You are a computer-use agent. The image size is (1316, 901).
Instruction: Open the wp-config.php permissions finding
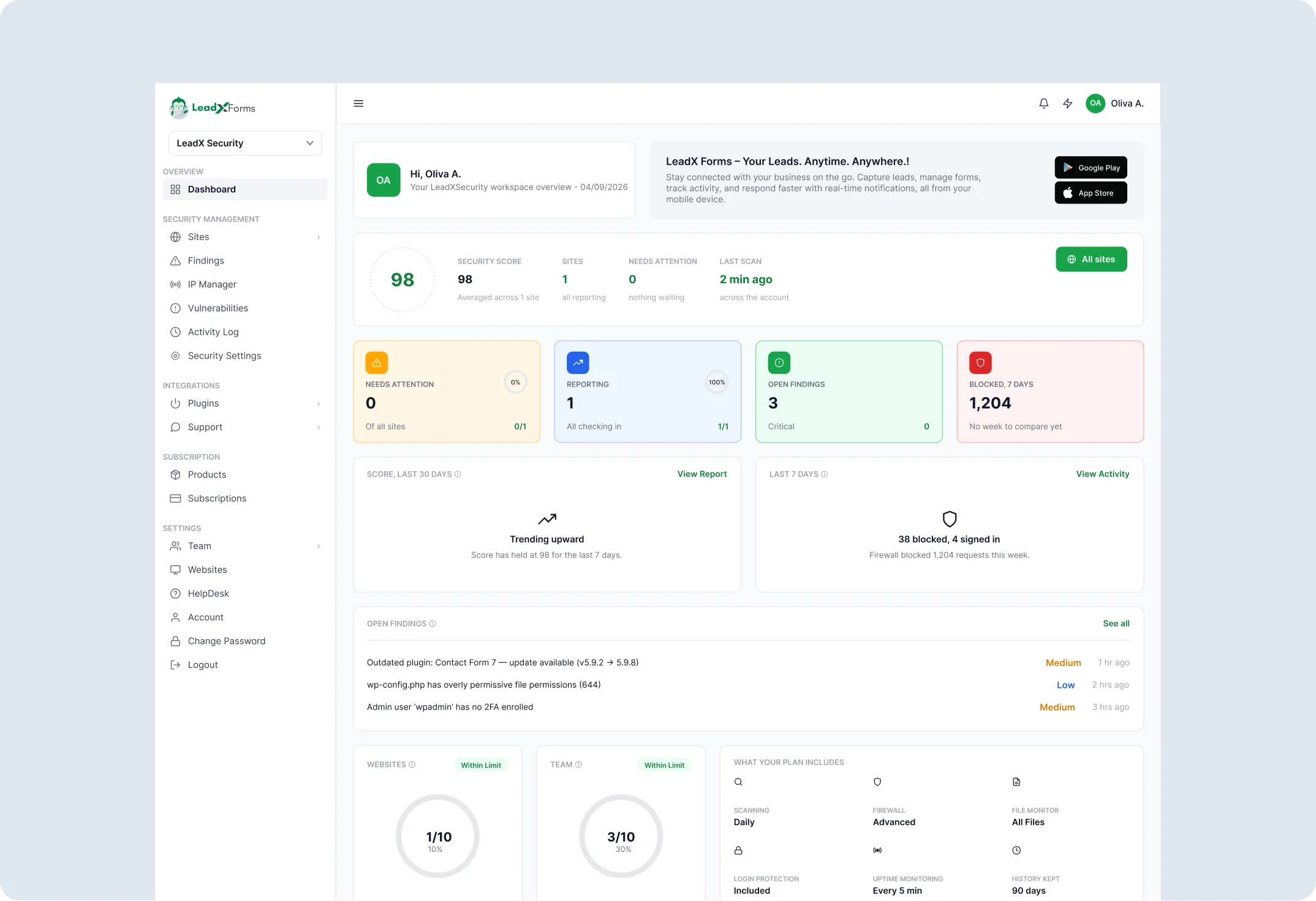[x=748, y=685]
